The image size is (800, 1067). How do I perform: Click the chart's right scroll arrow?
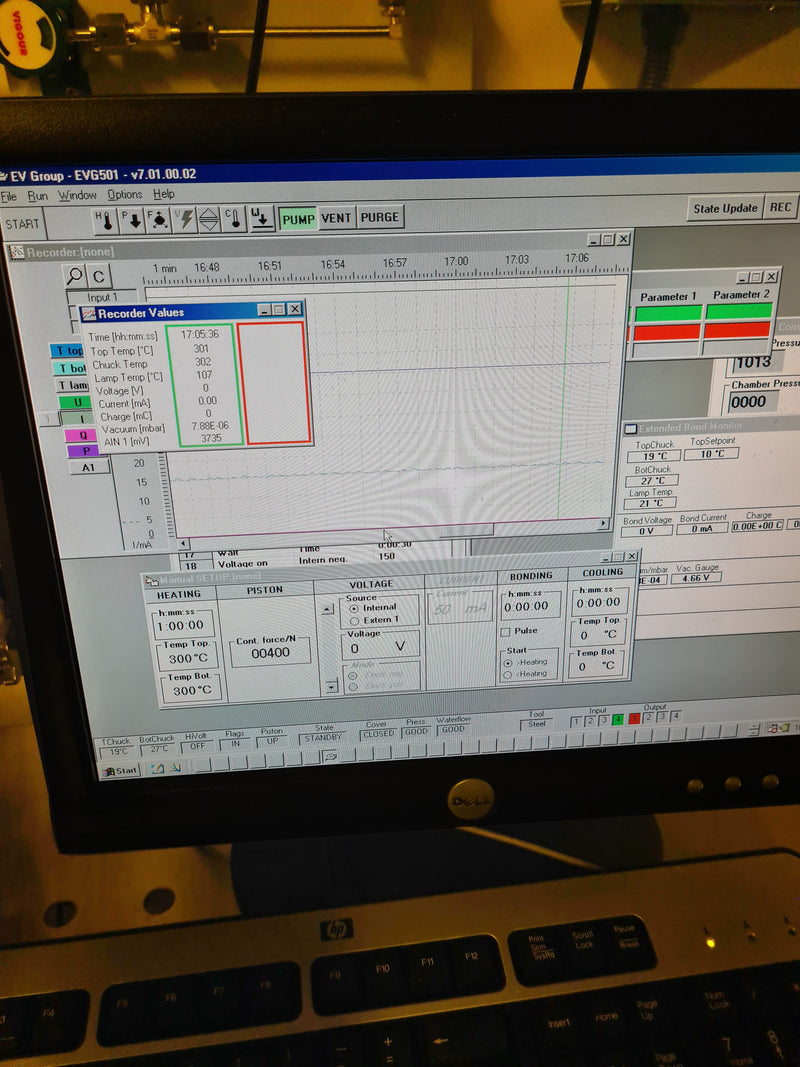(x=602, y=523)
